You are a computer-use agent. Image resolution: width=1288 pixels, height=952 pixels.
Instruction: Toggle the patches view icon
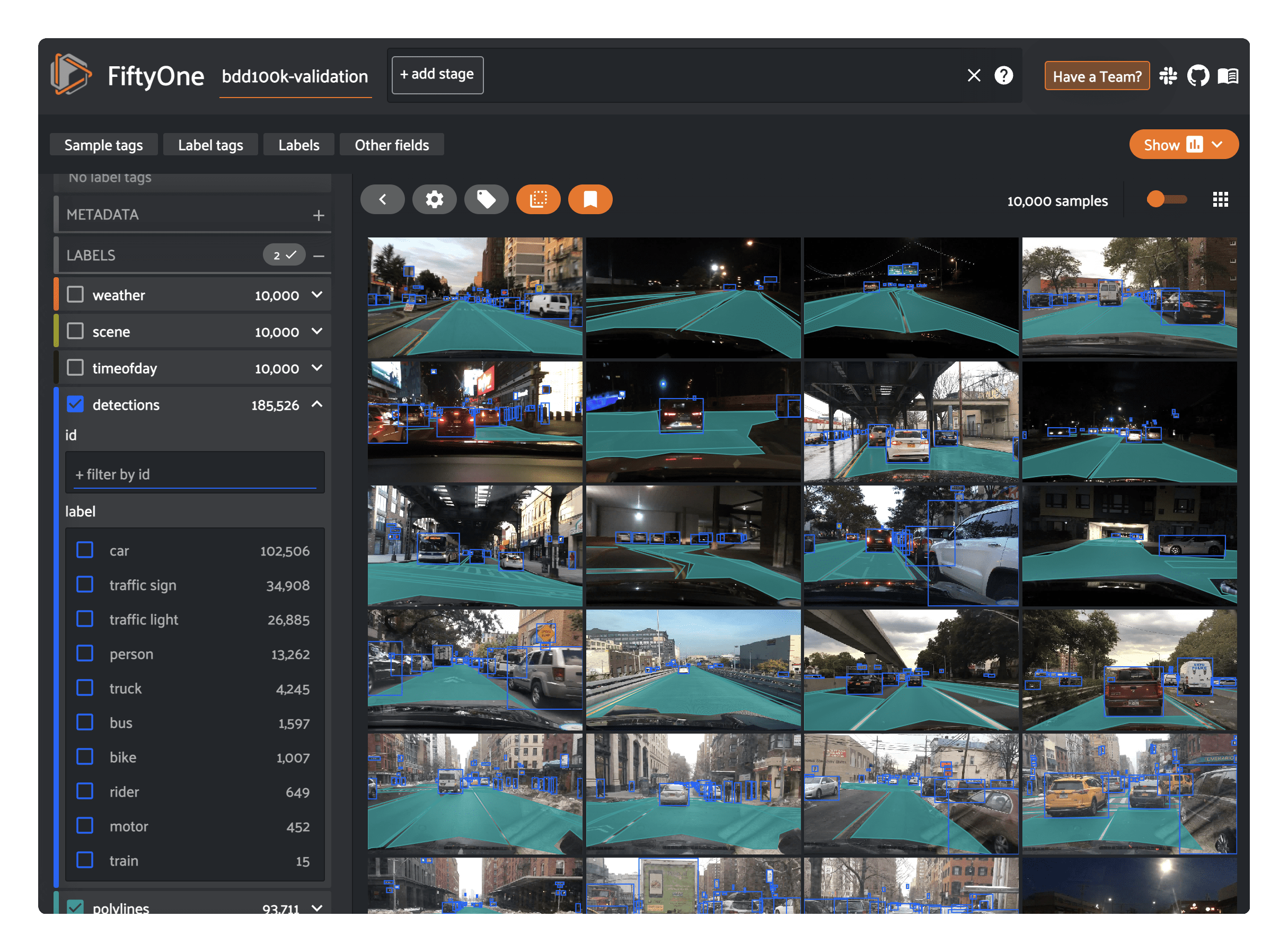click(537, 199)
